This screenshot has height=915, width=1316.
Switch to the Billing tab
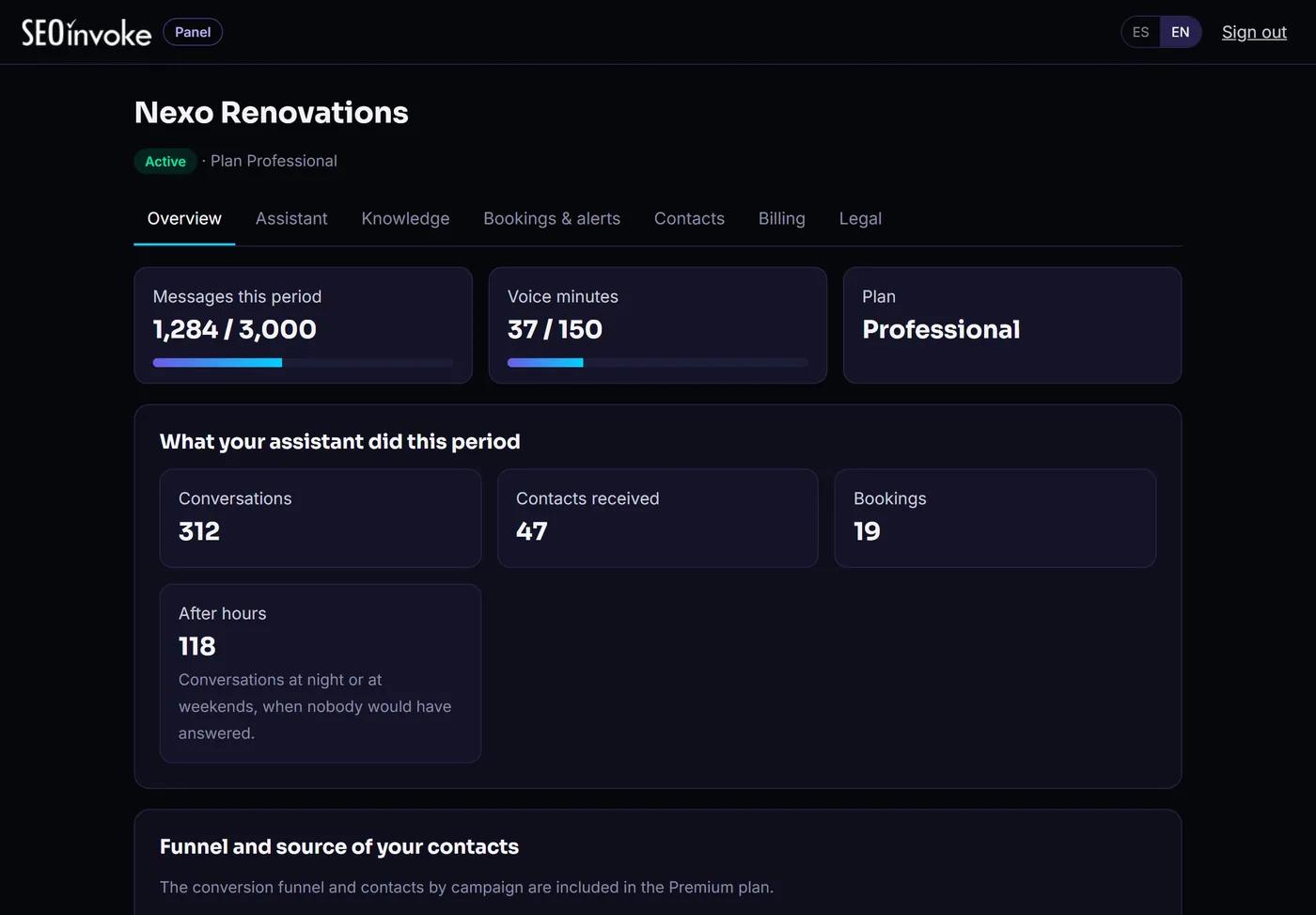click(x=782, y=218)
